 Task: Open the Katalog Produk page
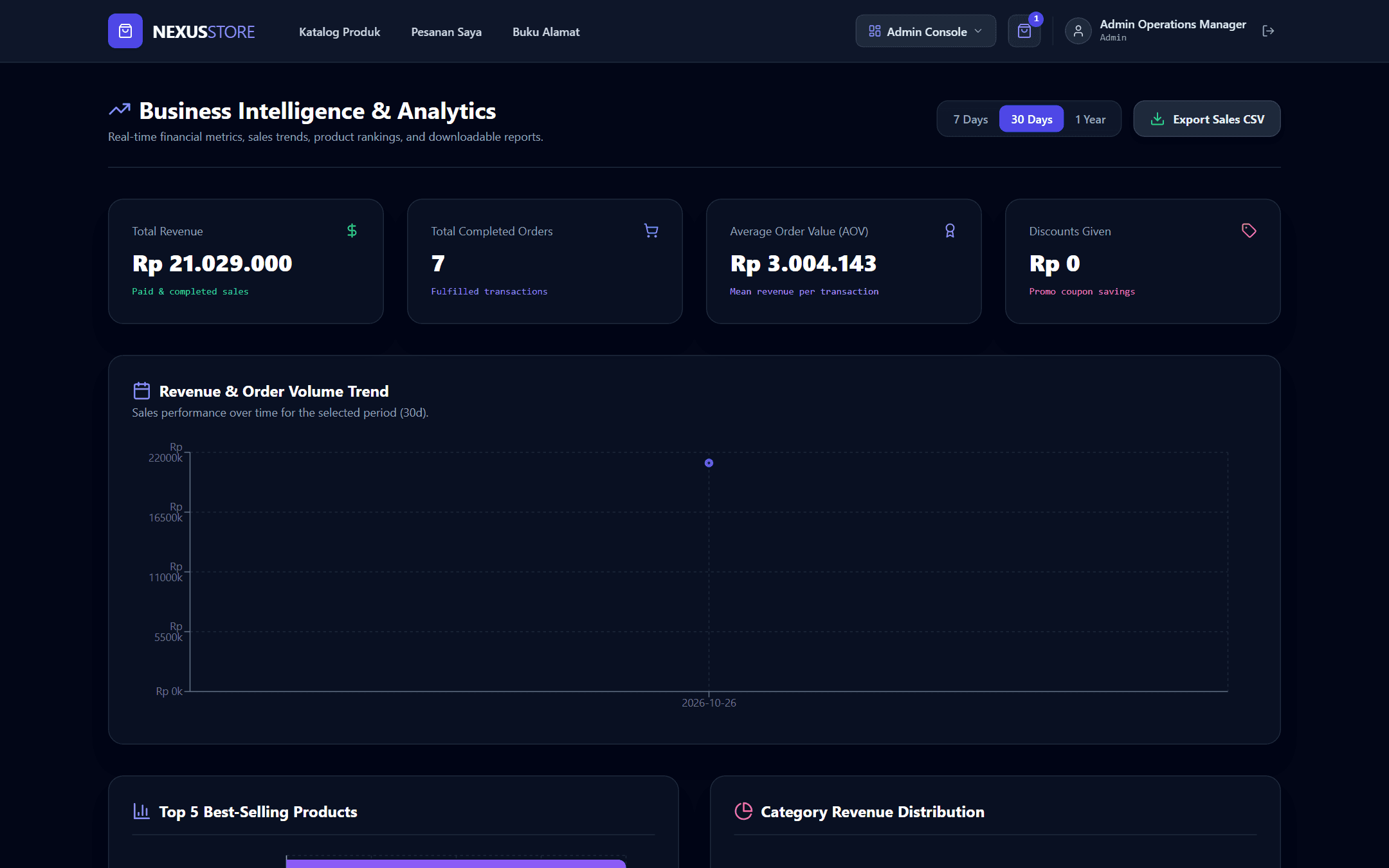pos(340,32)
